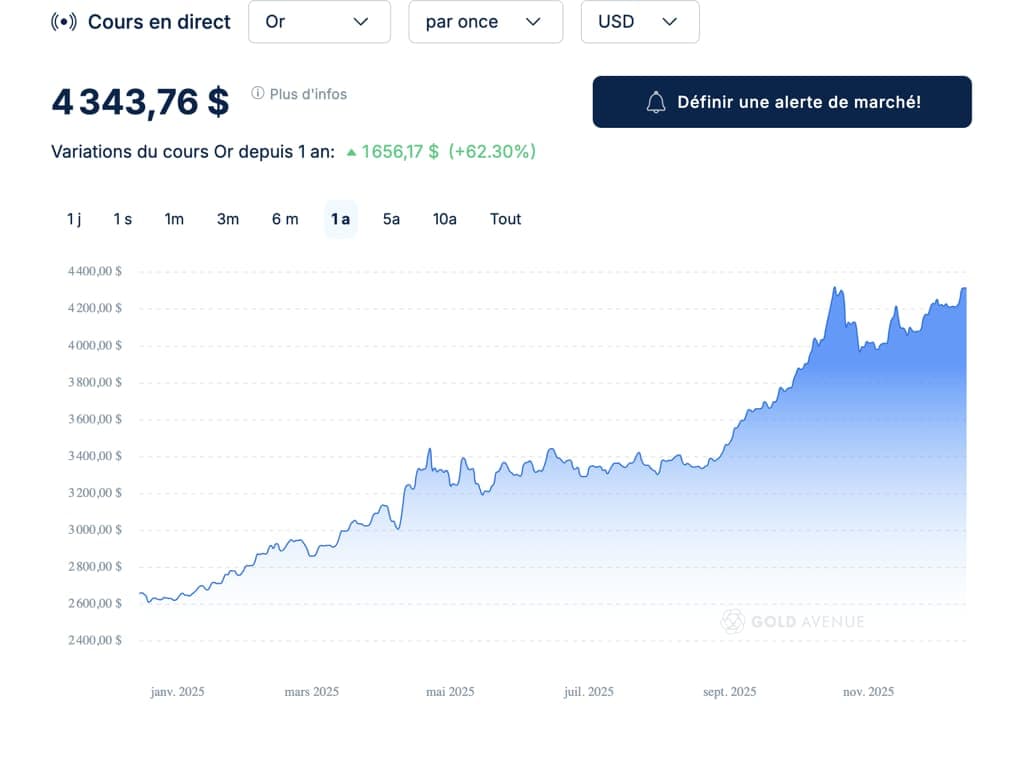Click the bell icon in the alert button

coord(656,102)
